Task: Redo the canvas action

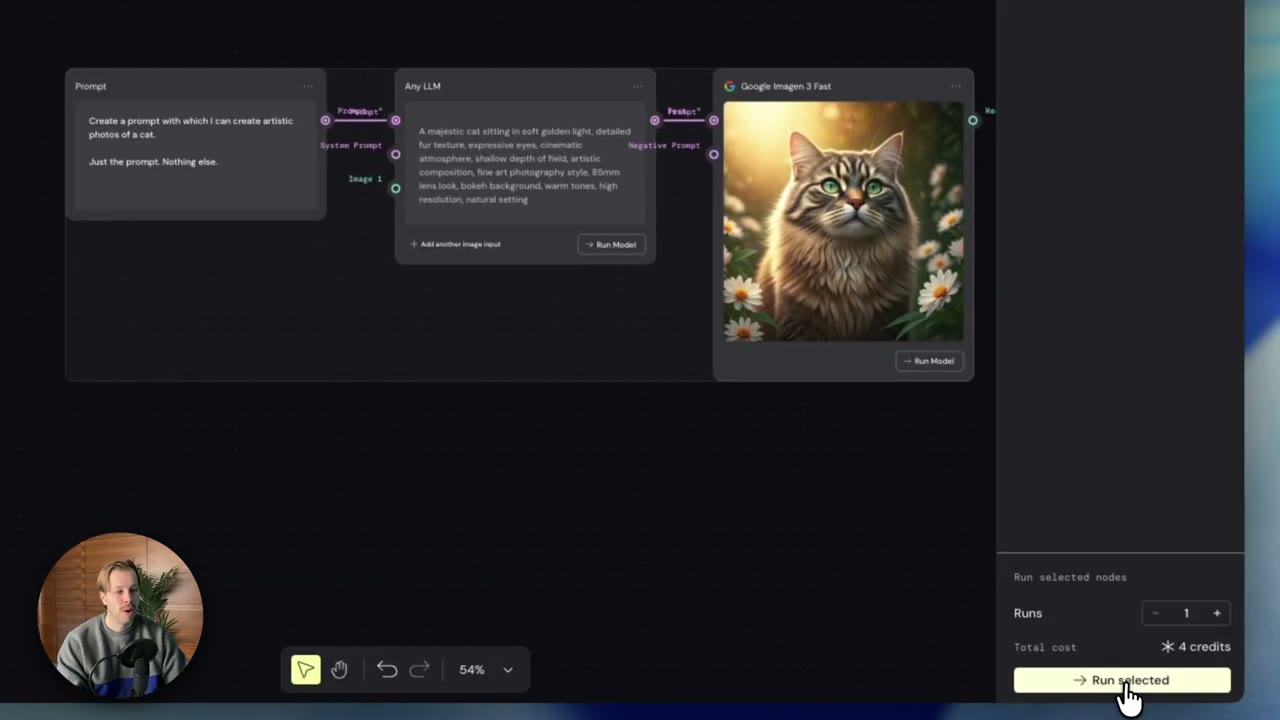Action: click(420, 670)
